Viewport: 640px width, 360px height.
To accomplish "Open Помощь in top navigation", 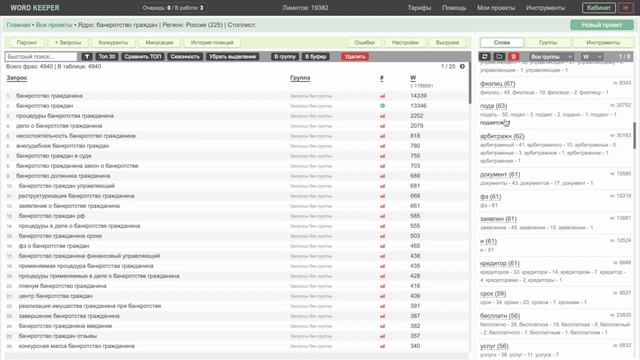I will tap(454, 8).
